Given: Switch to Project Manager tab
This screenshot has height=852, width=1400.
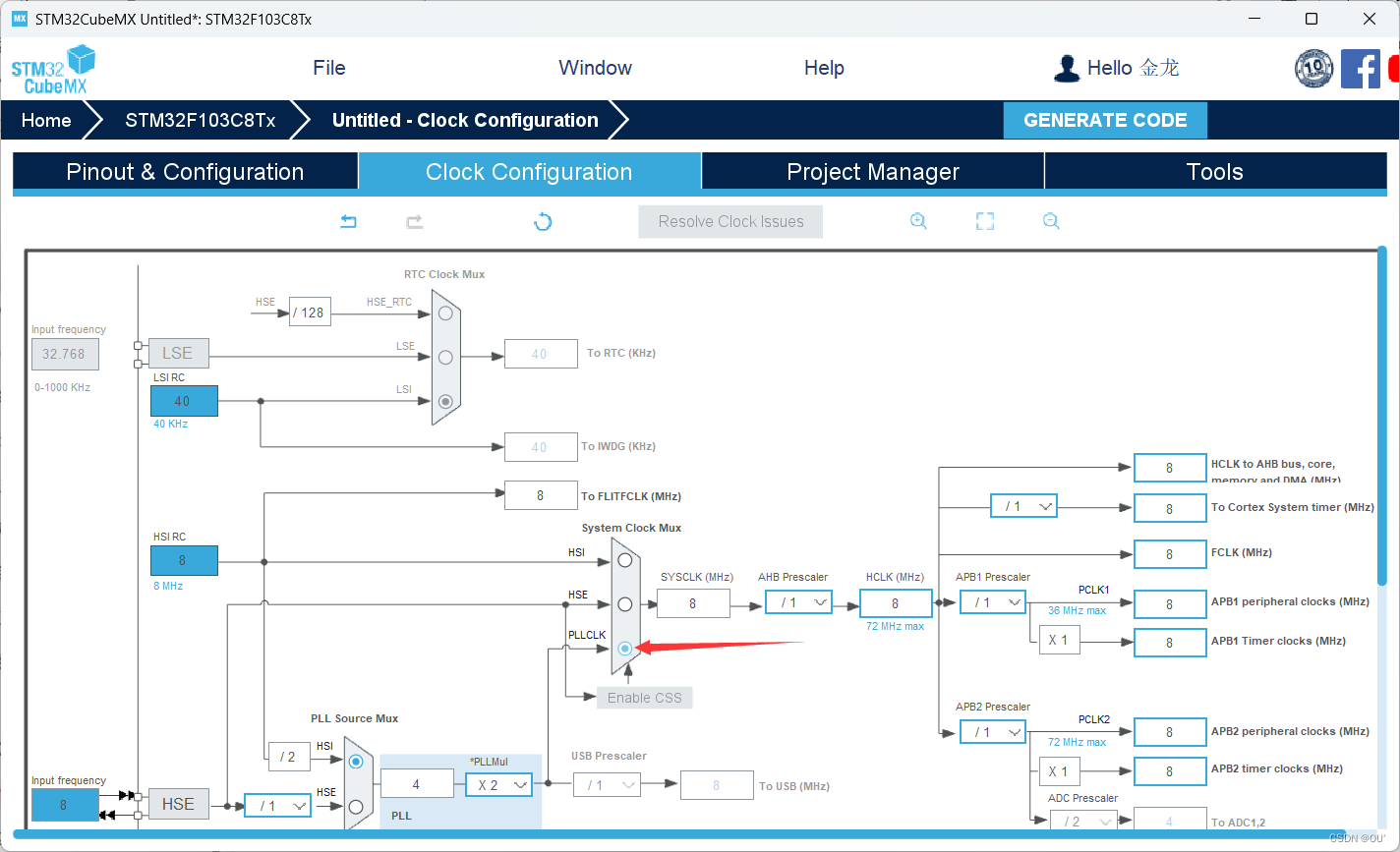Looking at the screenshot, I should point(873,172).
